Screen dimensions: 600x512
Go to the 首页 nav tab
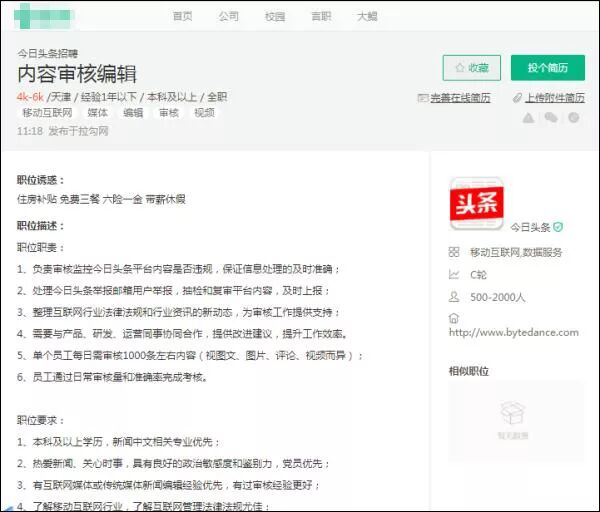tap(182, 17)
